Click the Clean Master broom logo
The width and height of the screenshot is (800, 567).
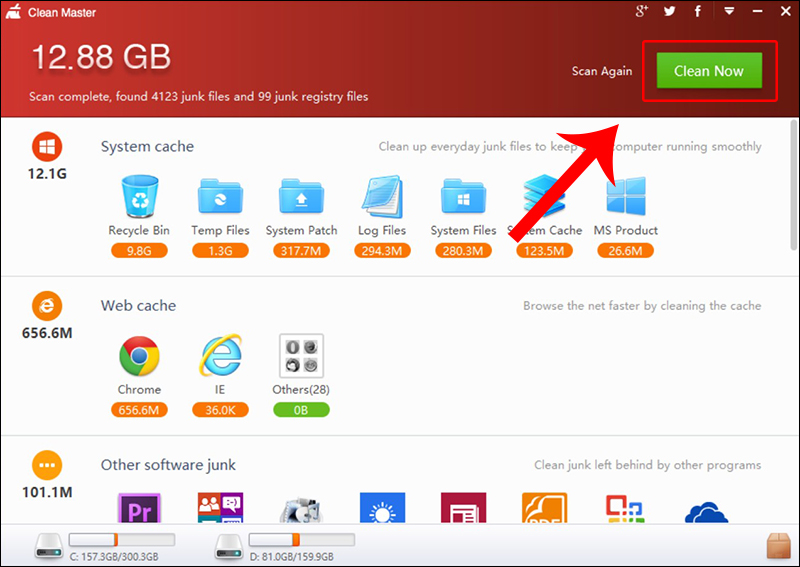click(x=14, y=11)
